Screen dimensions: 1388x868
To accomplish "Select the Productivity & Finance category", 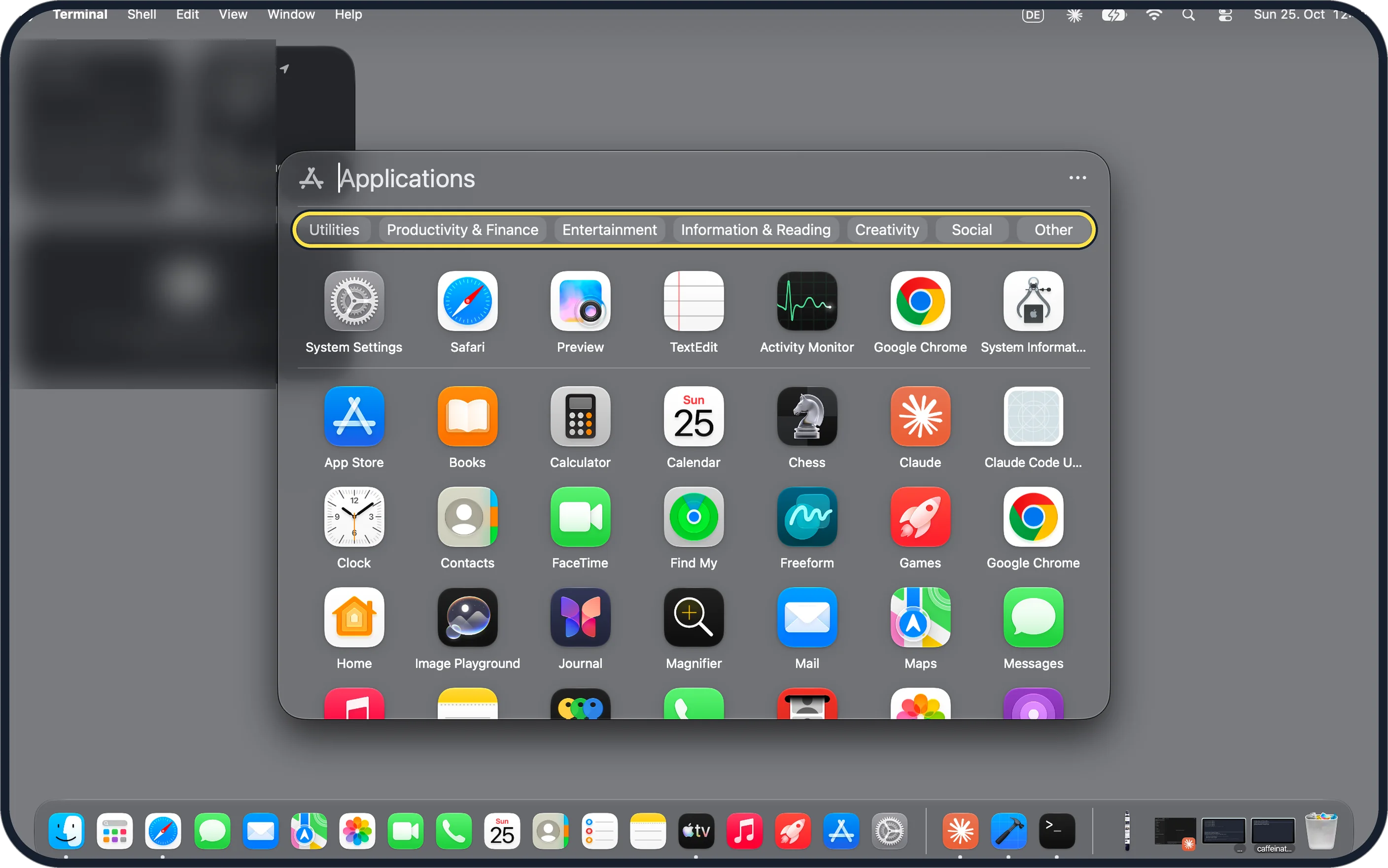I will pos(462,230).
